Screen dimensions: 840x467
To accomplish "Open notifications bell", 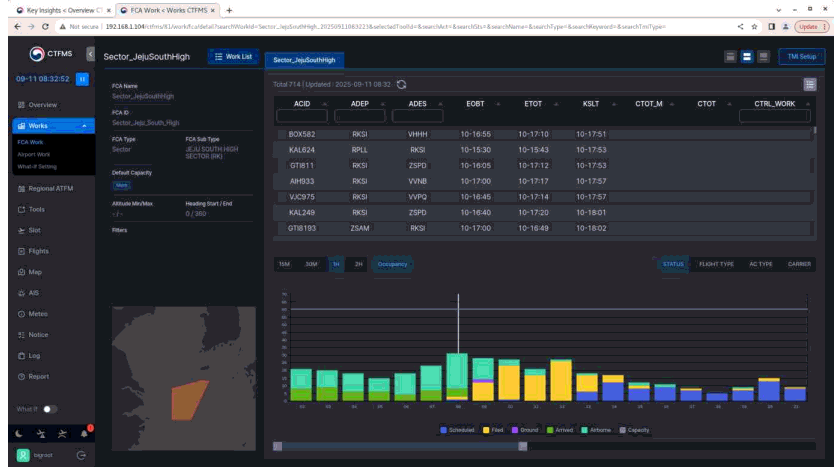I will (x=84, y=433).
